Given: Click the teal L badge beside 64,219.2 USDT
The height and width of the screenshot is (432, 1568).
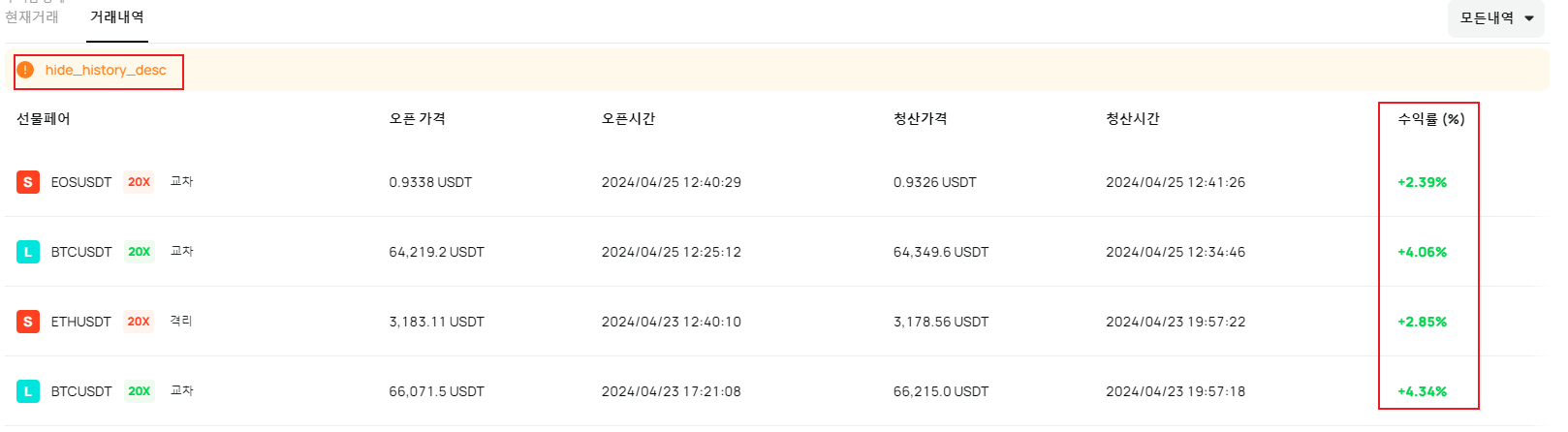Looking at the screenshot, I should 28,252.
